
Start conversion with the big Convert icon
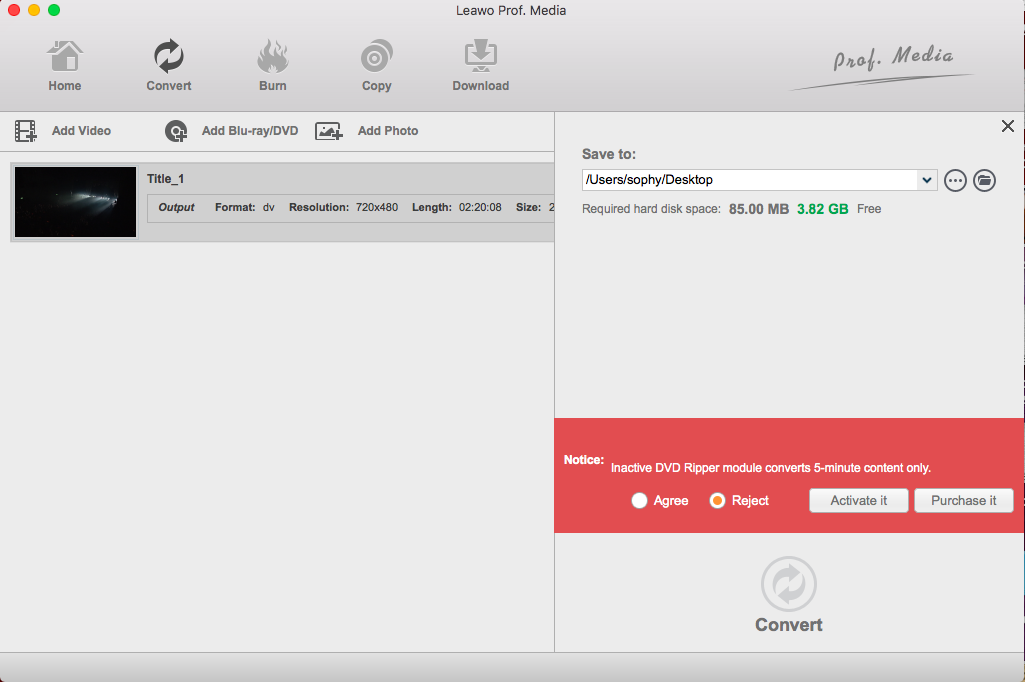pos(788,584)
